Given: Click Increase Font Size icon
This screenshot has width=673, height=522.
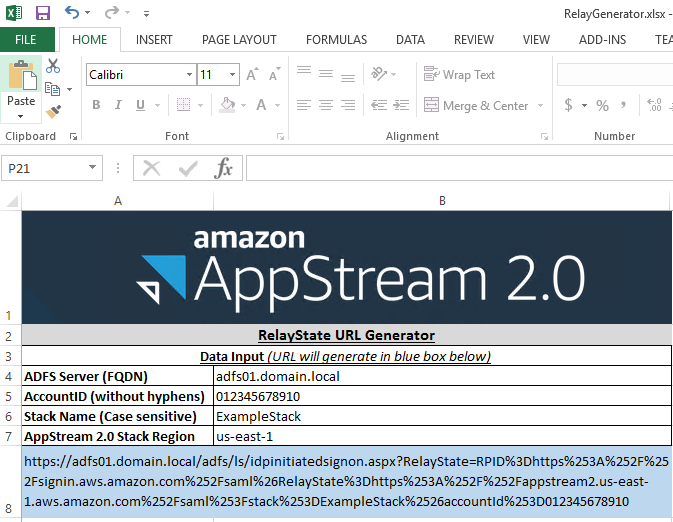Looking at the screenshot, I should pos(253,74).
